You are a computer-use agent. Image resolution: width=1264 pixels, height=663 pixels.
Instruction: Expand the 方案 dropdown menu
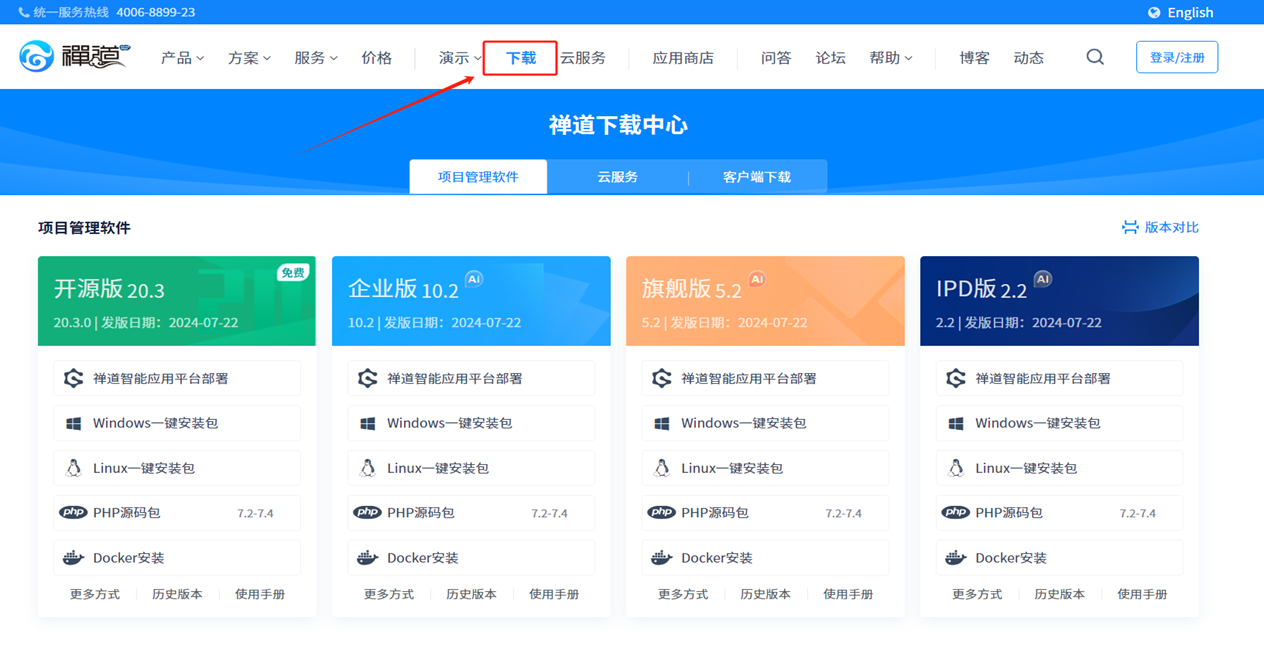pyautogui.click(x=249, y=58)
